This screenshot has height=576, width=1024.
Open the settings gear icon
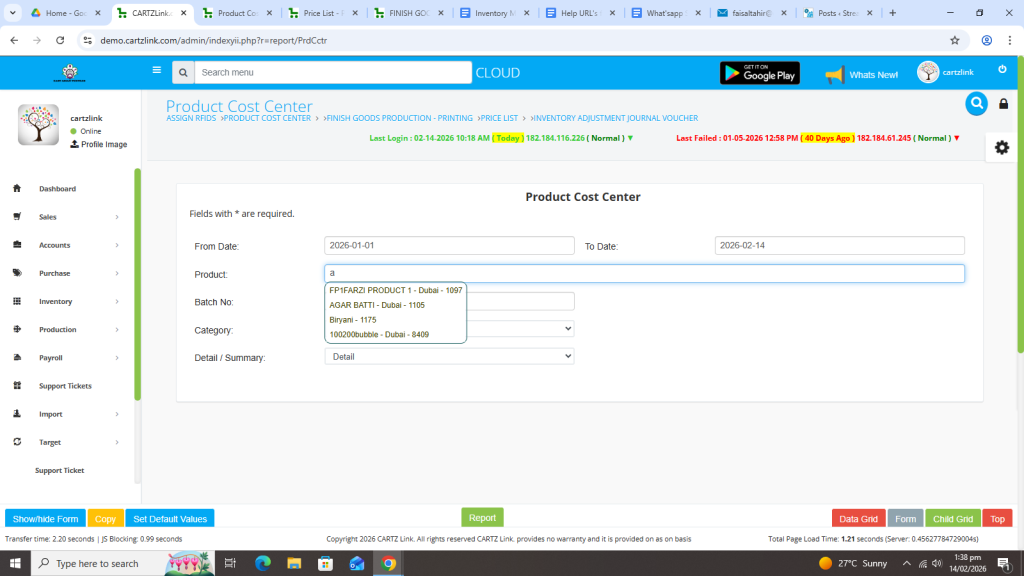(x=1001, y=147)
